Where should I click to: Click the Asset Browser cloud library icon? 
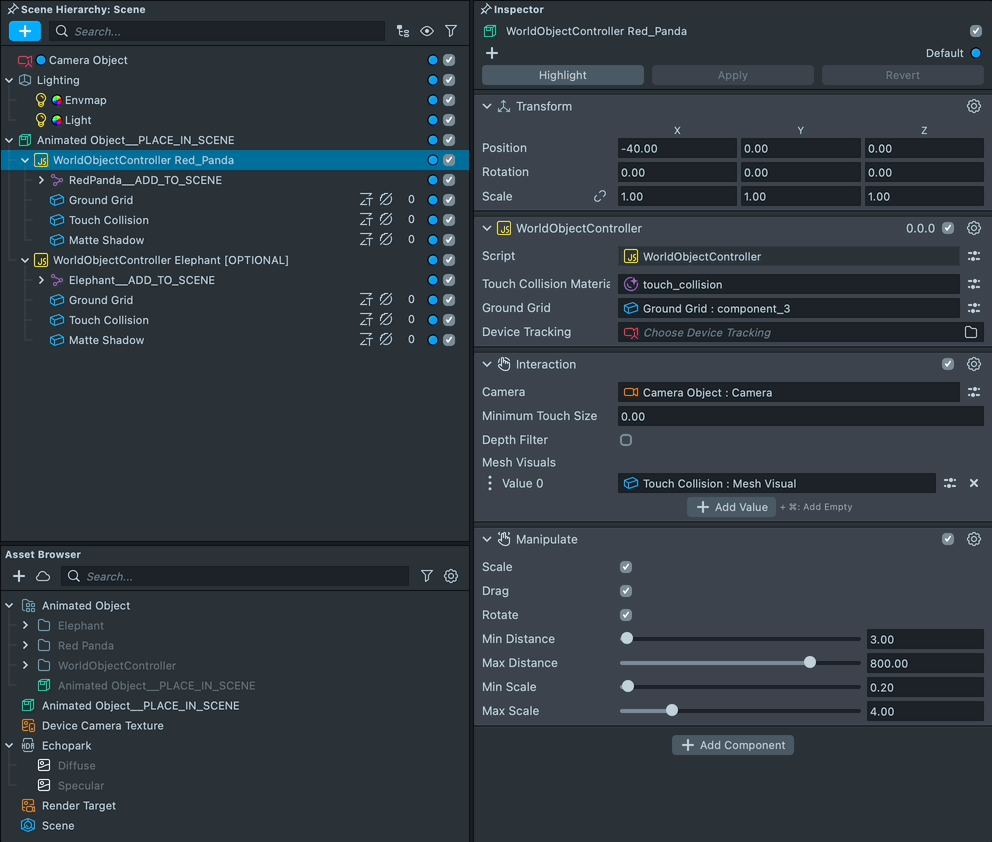(x=43, y=576)
